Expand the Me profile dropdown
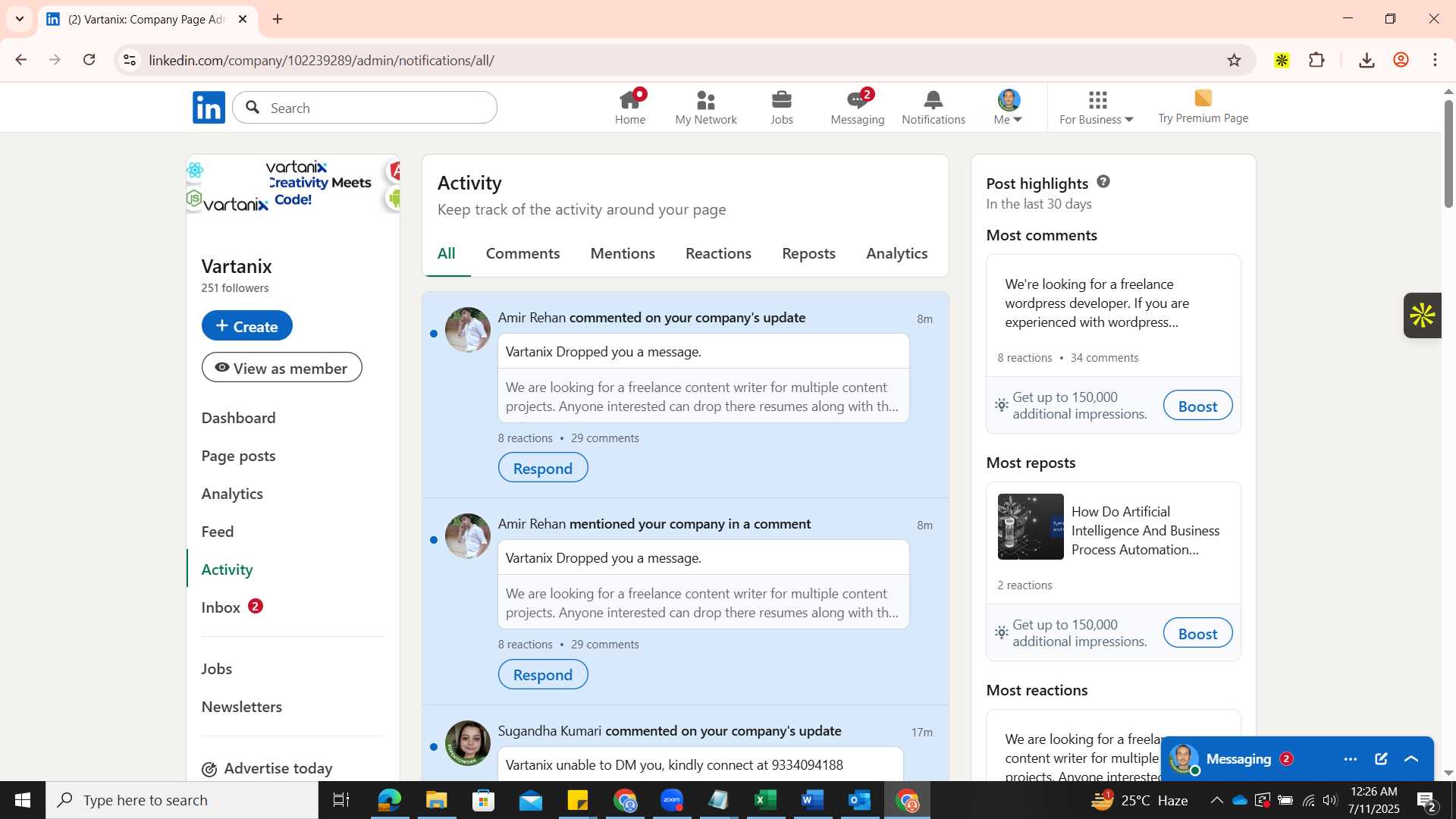Screen dimensions: 1456x819 pos(1009,107)
